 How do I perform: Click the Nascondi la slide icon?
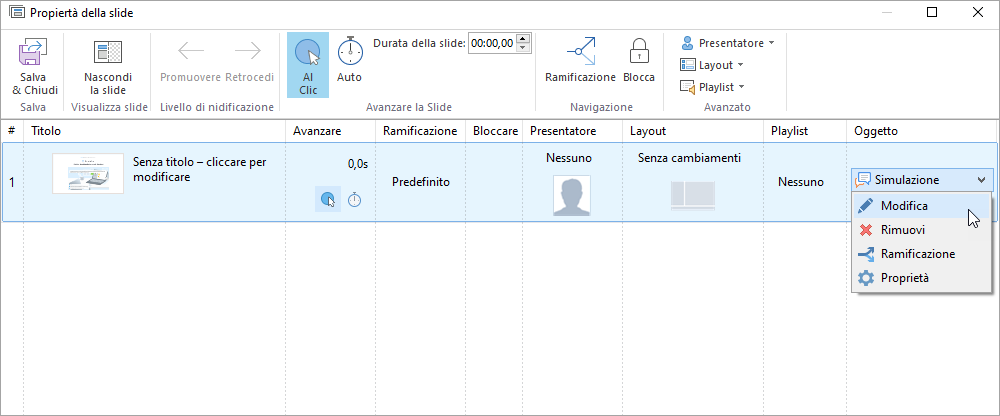click(x=107, y=53)
